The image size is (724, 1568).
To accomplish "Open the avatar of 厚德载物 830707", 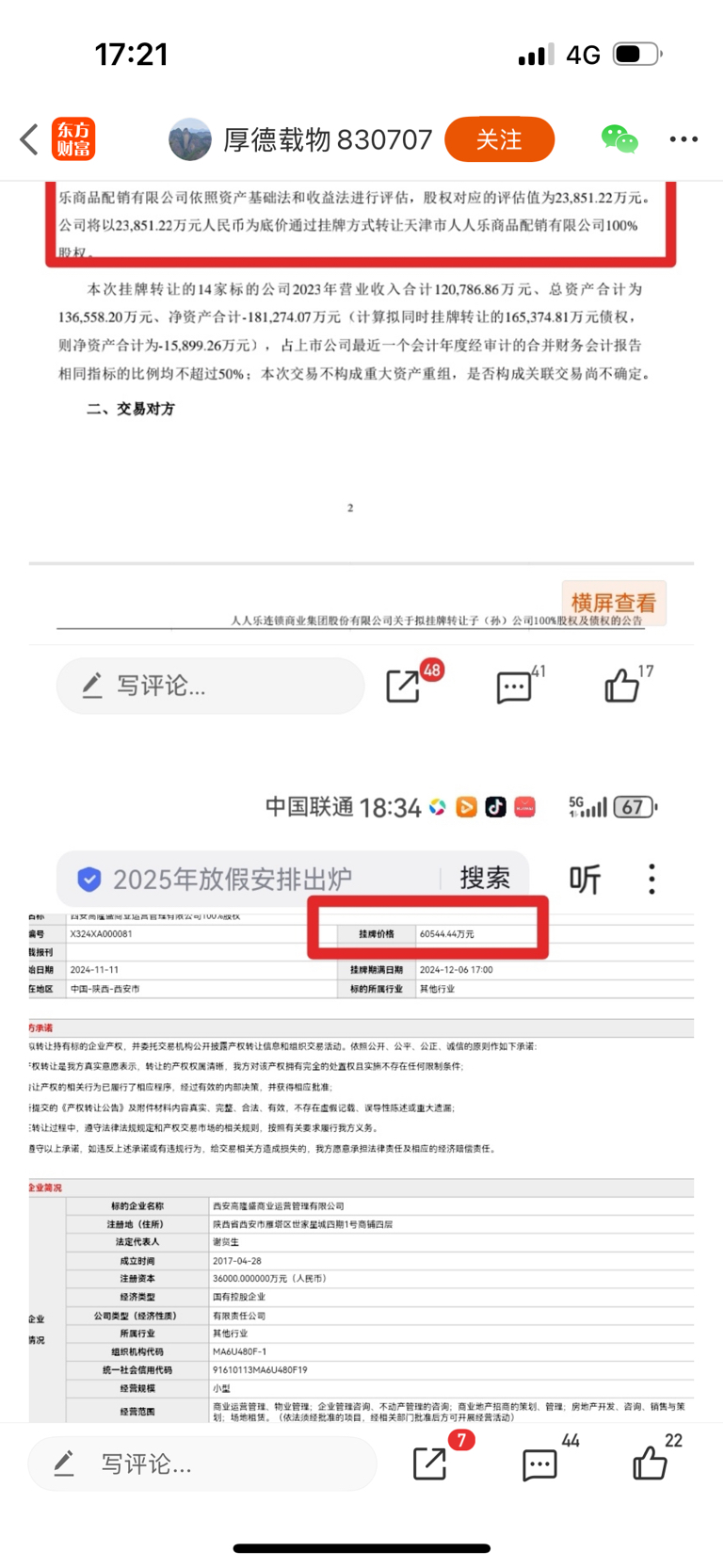I will point(189,139).
